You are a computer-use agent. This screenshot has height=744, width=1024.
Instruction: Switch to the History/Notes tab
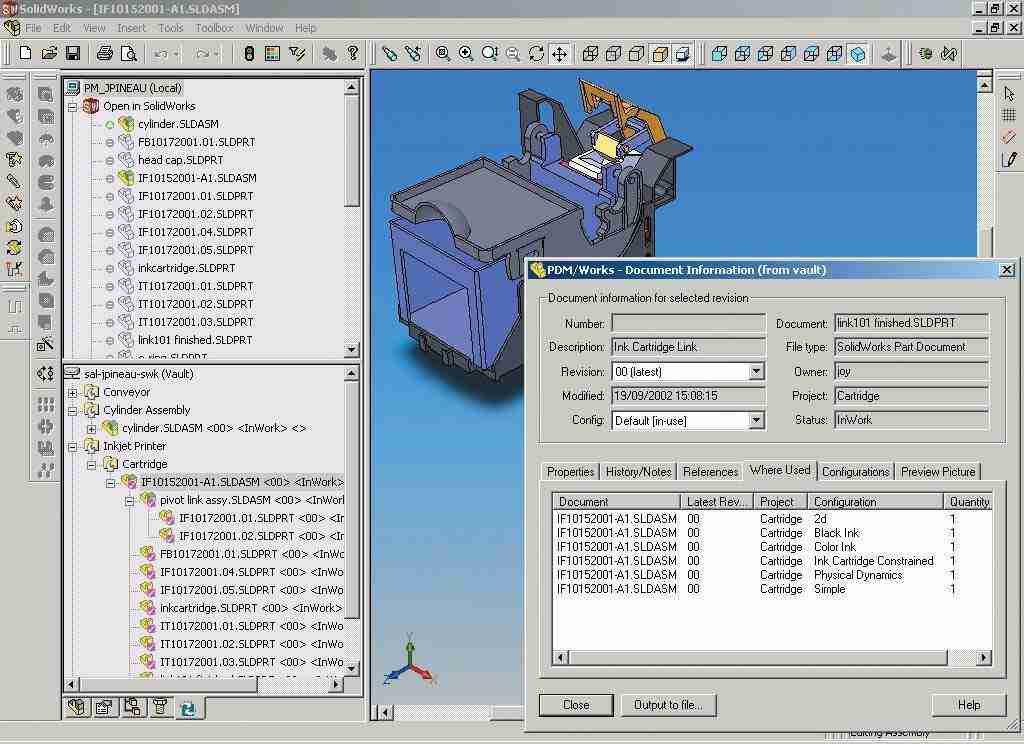click(639, 472)
